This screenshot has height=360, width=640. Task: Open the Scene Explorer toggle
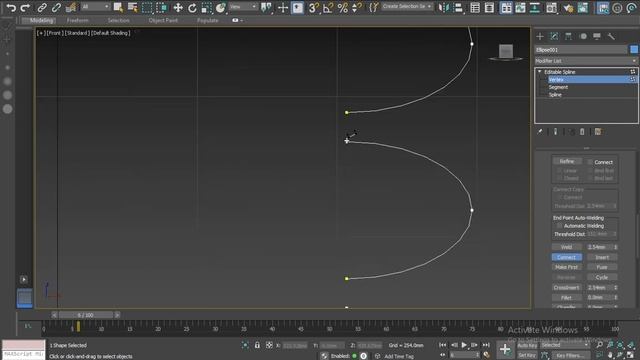coord(475,7)
